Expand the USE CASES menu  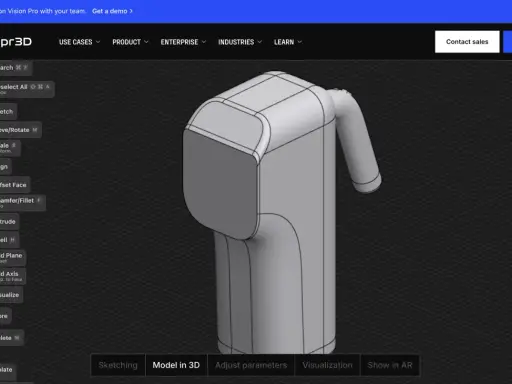(x=79, y=42)
